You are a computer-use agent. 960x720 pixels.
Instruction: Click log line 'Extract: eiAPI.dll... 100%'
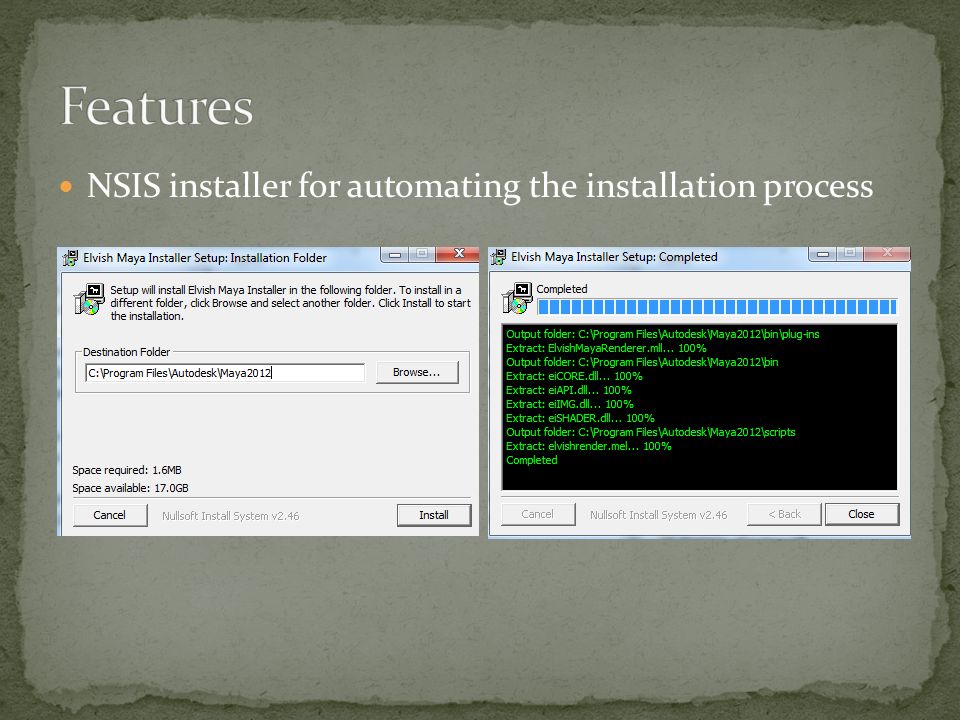click(569, 391)
